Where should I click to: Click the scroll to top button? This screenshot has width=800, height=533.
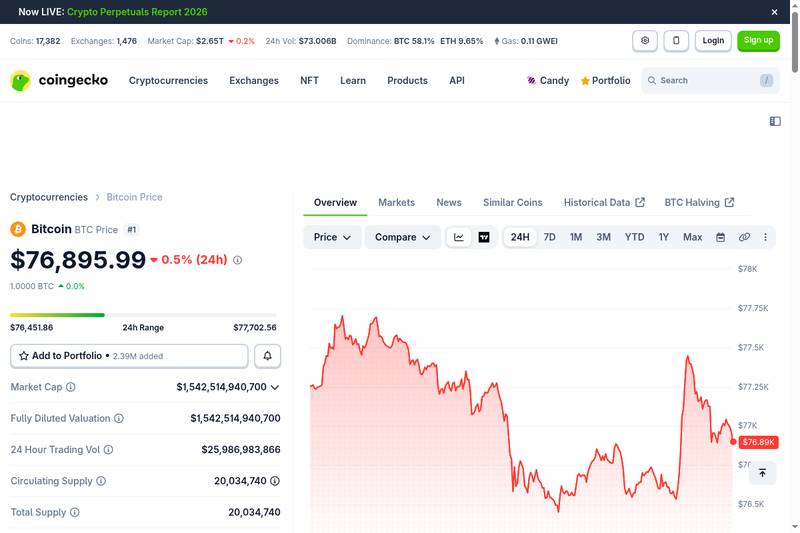click(x=762, y=473)
